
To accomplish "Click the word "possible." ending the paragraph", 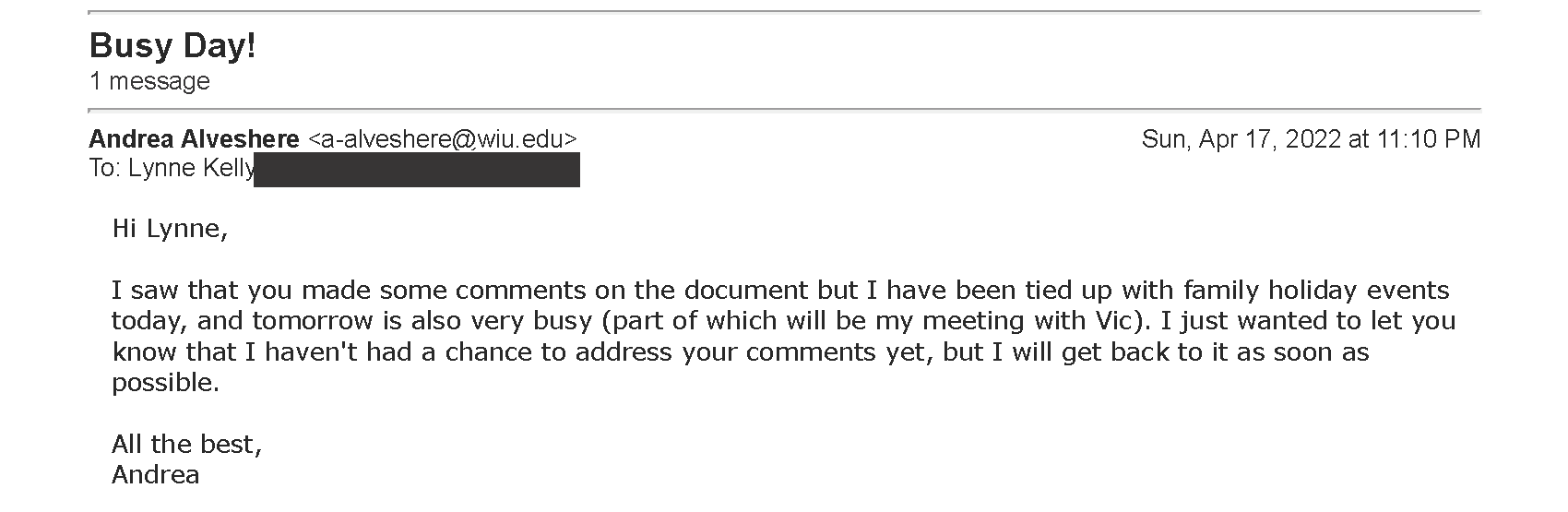I will (x=166, y=384).
